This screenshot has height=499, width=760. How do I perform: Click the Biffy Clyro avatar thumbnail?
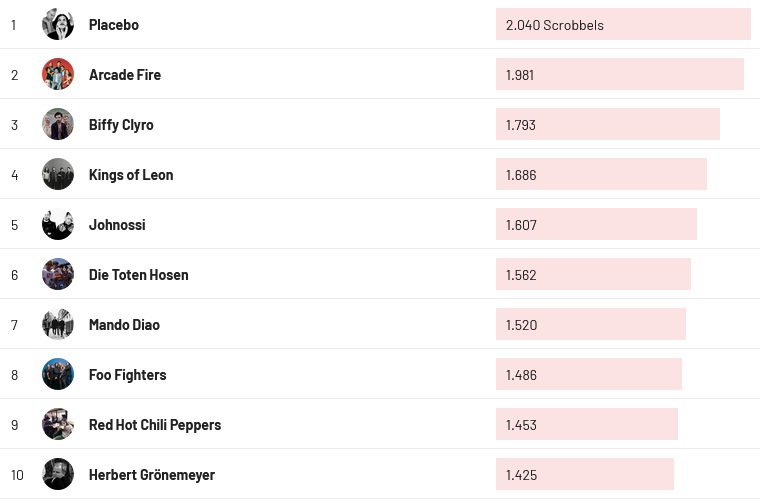click(58, 124)
